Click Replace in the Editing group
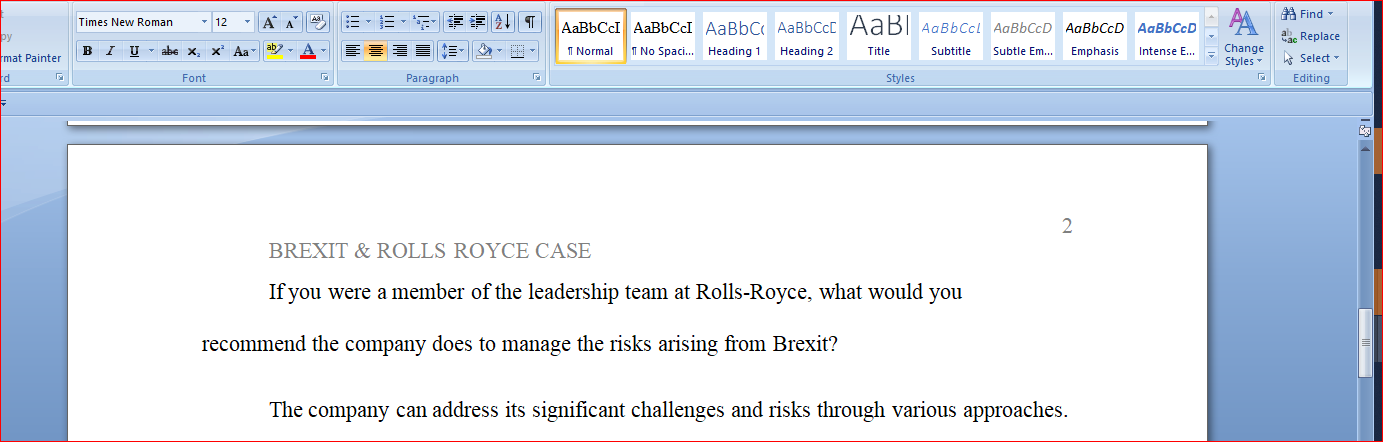The image size is (1383, 442). 1311,36
